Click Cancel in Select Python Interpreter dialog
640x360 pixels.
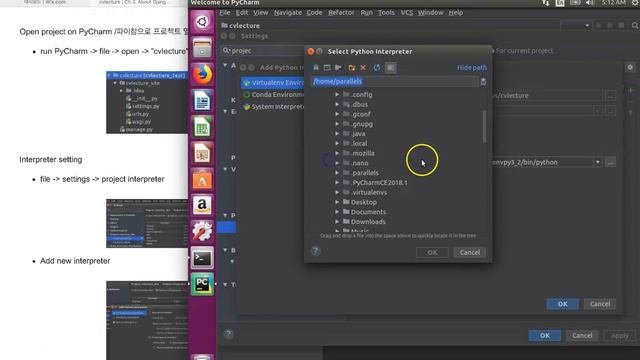[470, 252]
